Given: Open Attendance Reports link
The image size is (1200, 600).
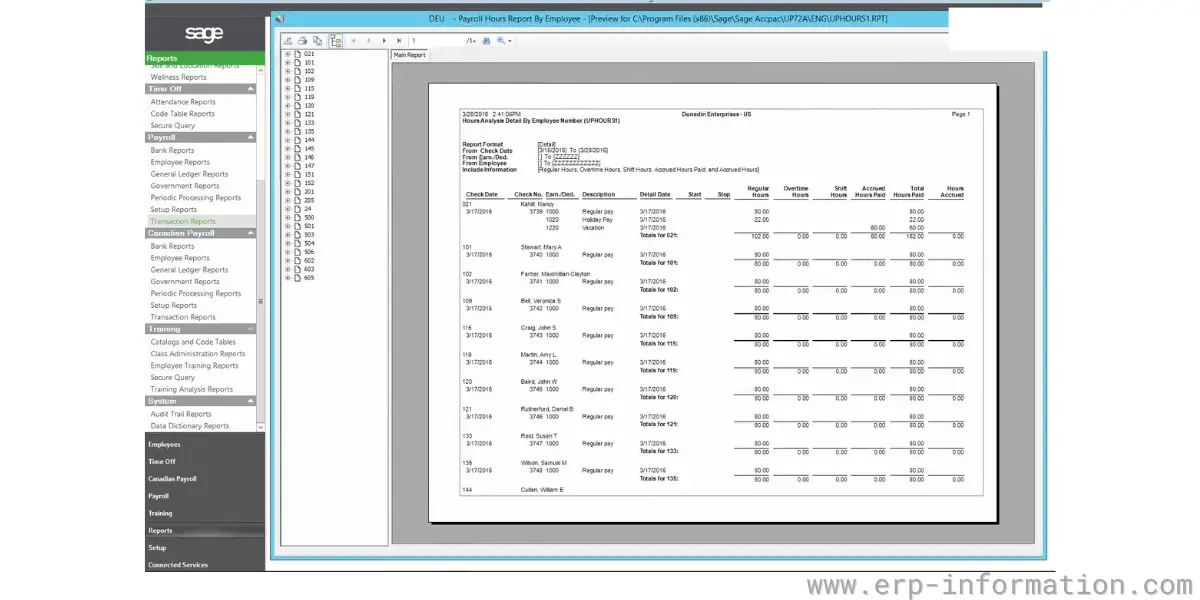Looking at the screenshot, I should coord(183,102).
